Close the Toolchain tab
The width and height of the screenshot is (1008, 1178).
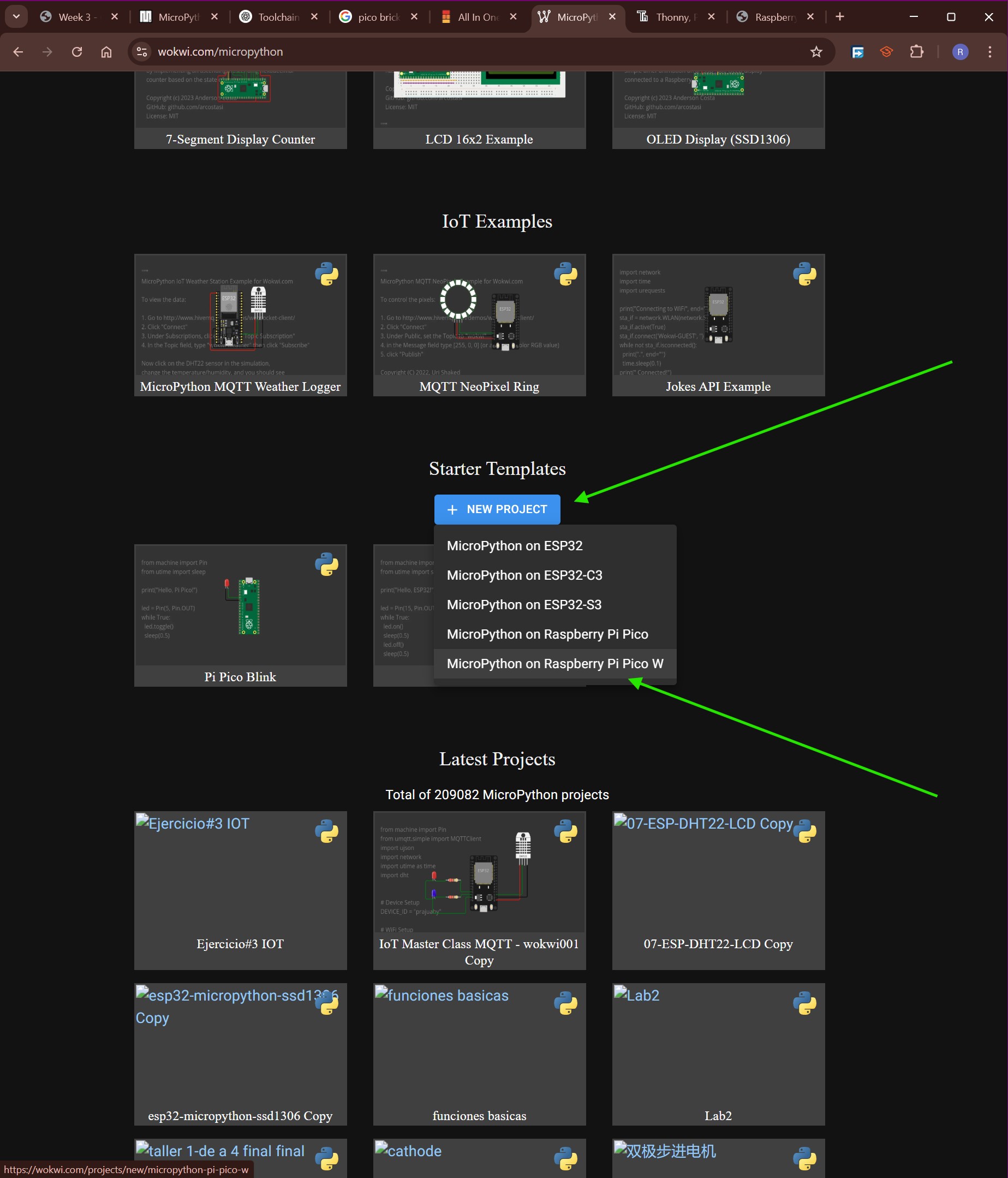click(314, 17)
